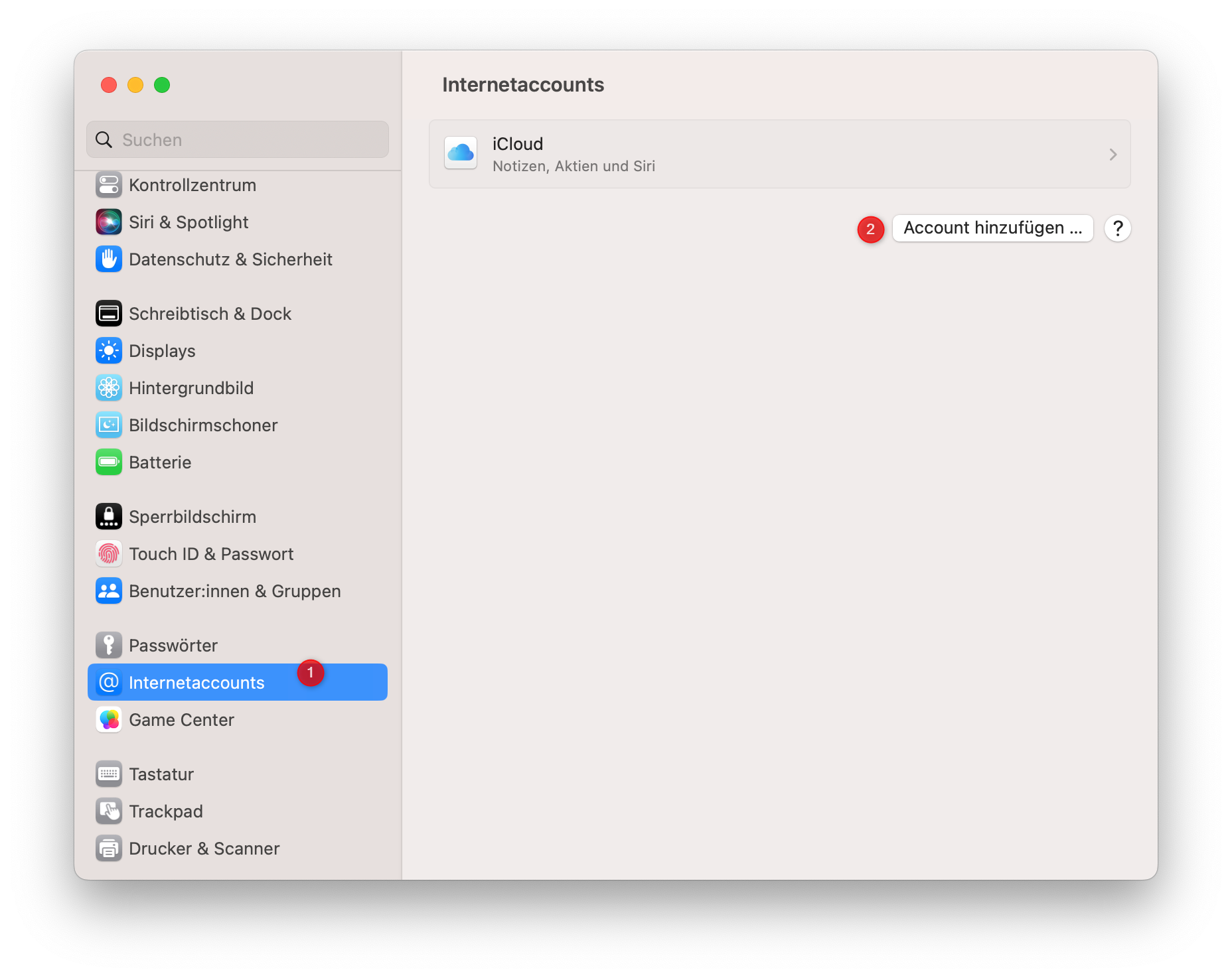Select Benutzer:innen & Gruppen text

(x=235, y=591)
